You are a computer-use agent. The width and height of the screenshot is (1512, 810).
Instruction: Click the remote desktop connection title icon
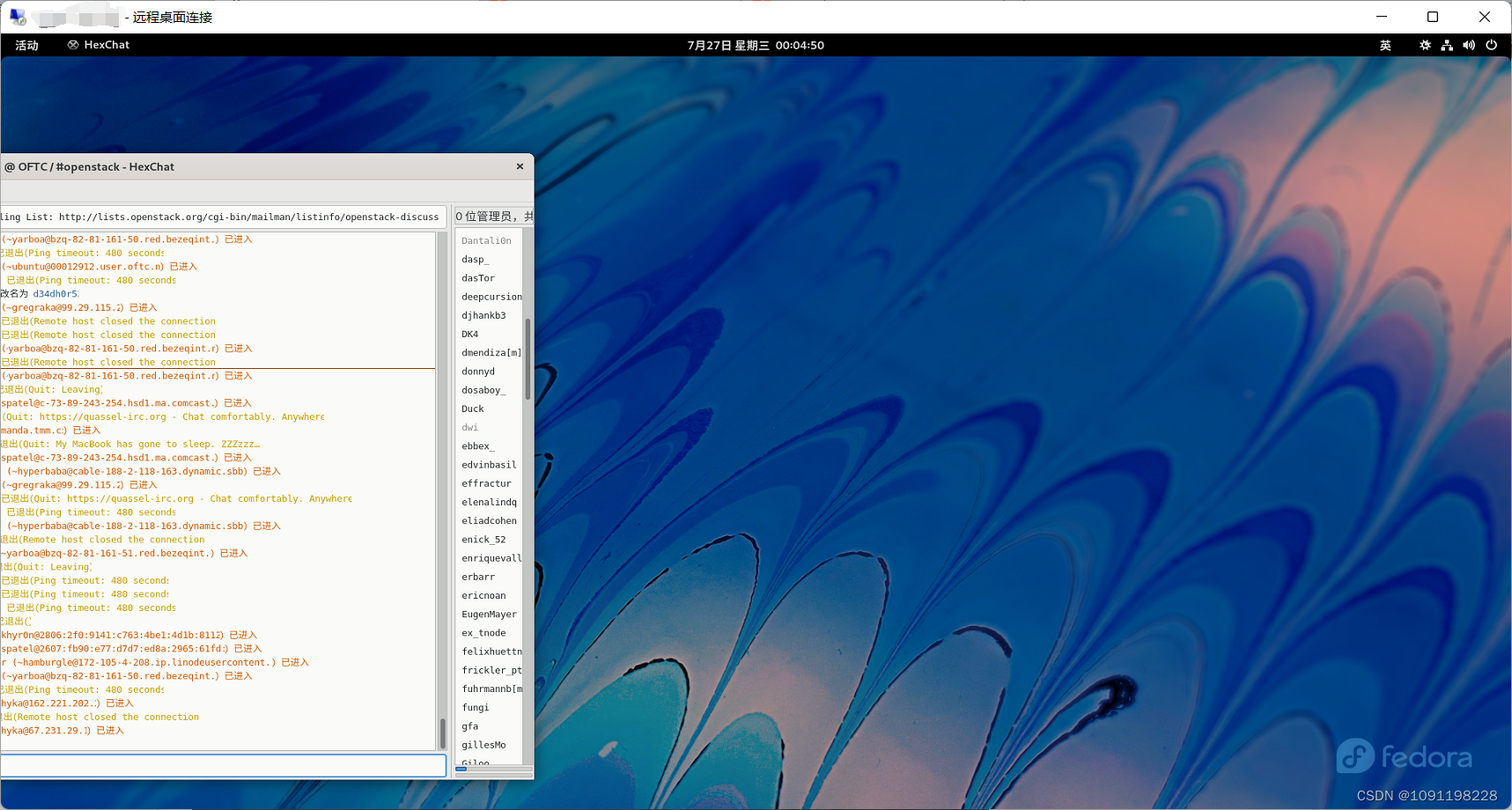pyautogui.click(x=18, y=17)
